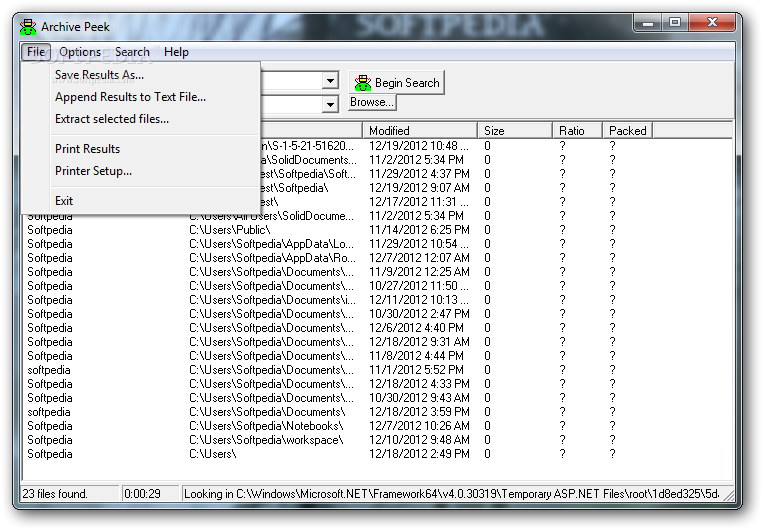Click modified date 12/7/2012 10:26 AM
The image size is (763, 530).
click(419, 426)
